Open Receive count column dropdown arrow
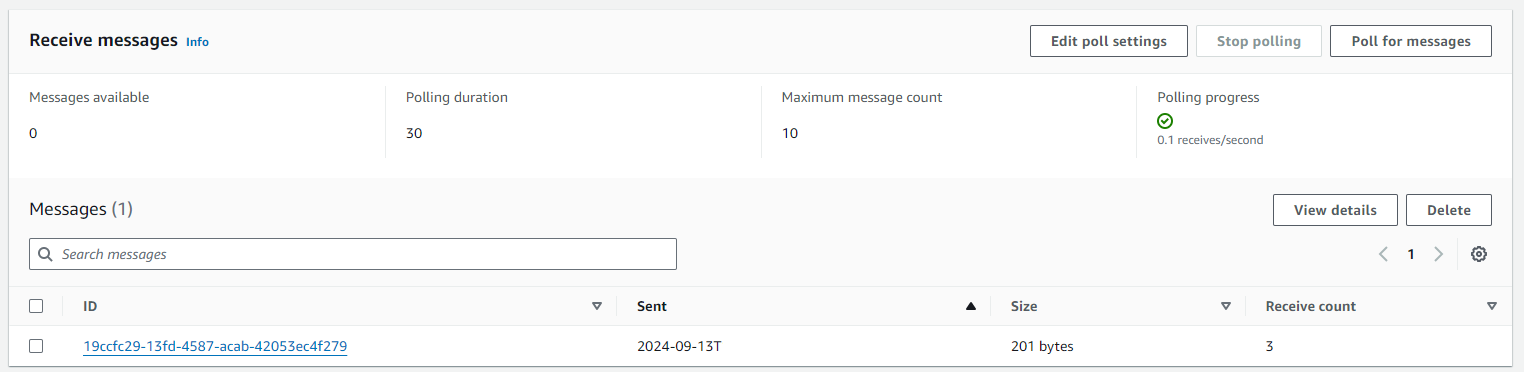 1491,307
